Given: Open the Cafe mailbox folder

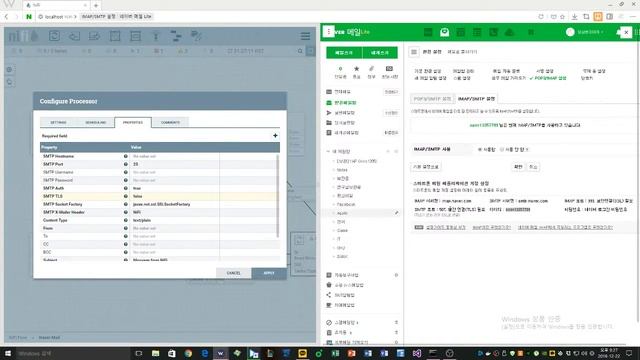Looking at the screenshot, I should point(342,231).
